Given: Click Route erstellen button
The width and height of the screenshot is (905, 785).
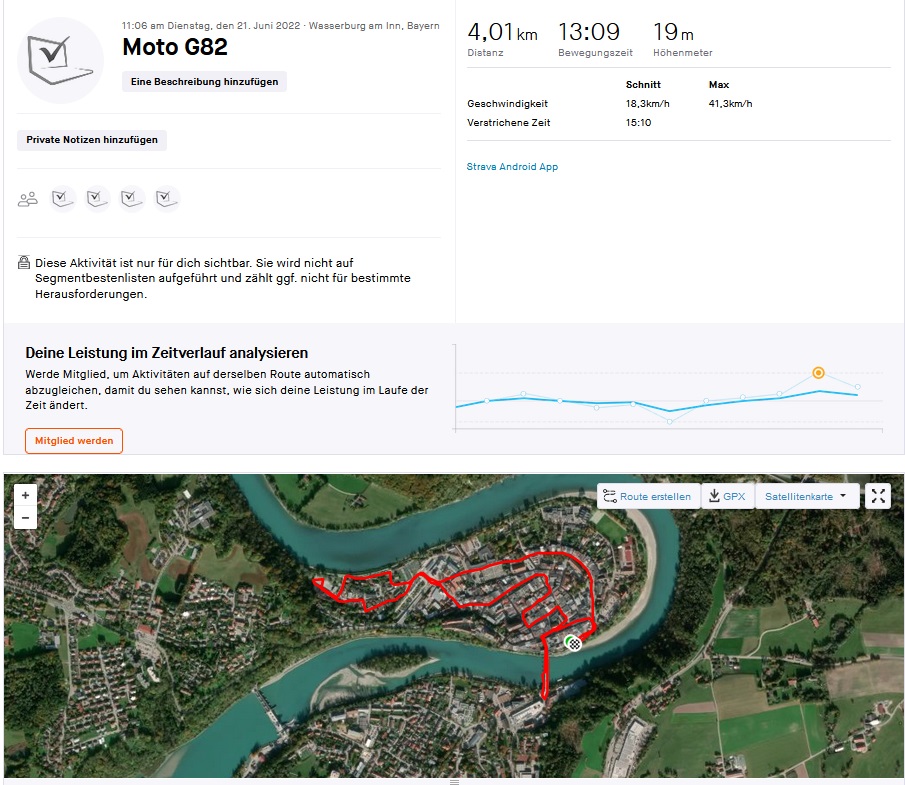Looking at the screenshot, I should click(648, 496).
